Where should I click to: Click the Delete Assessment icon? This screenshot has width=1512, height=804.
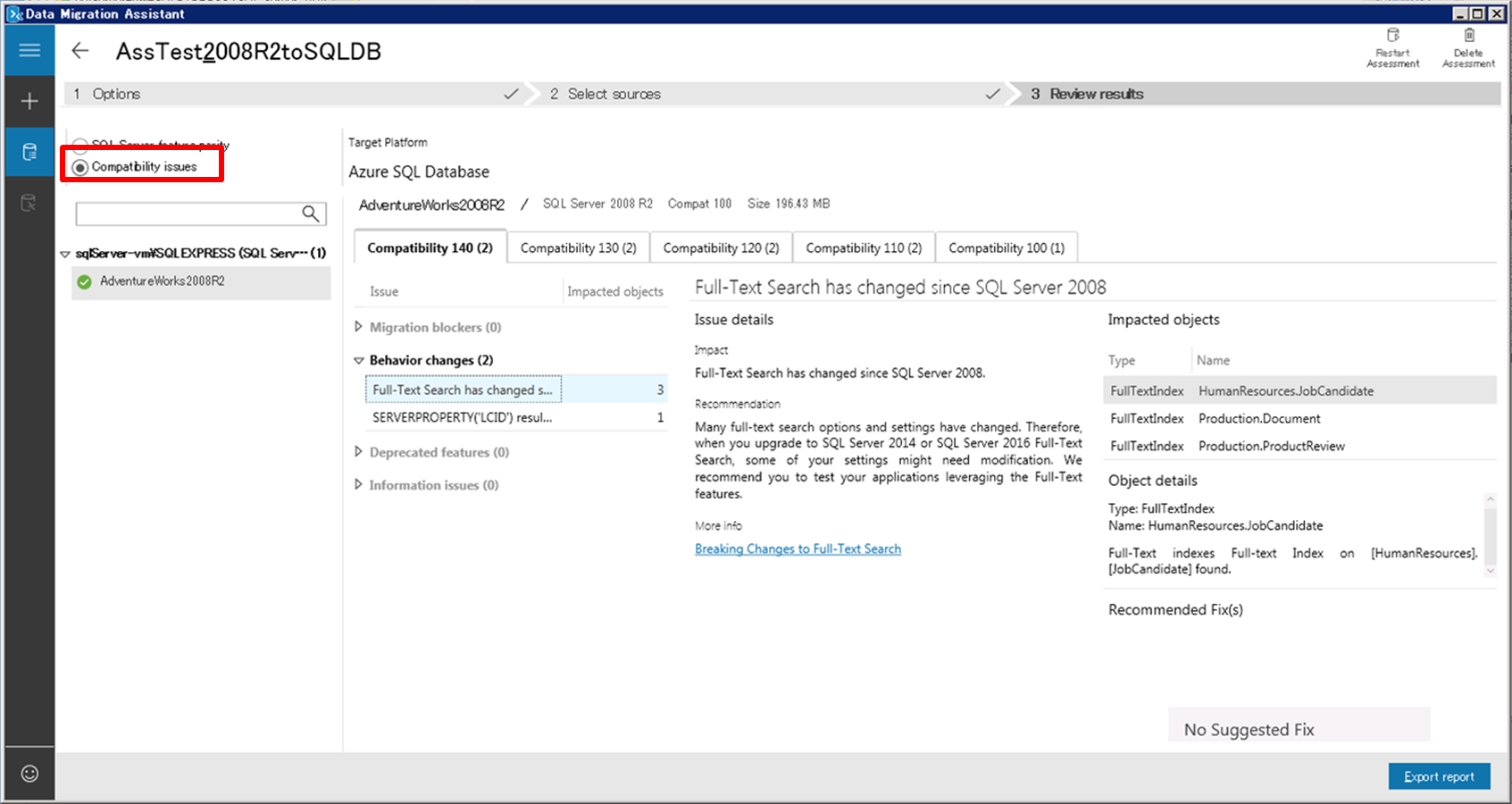[1468, 47]
